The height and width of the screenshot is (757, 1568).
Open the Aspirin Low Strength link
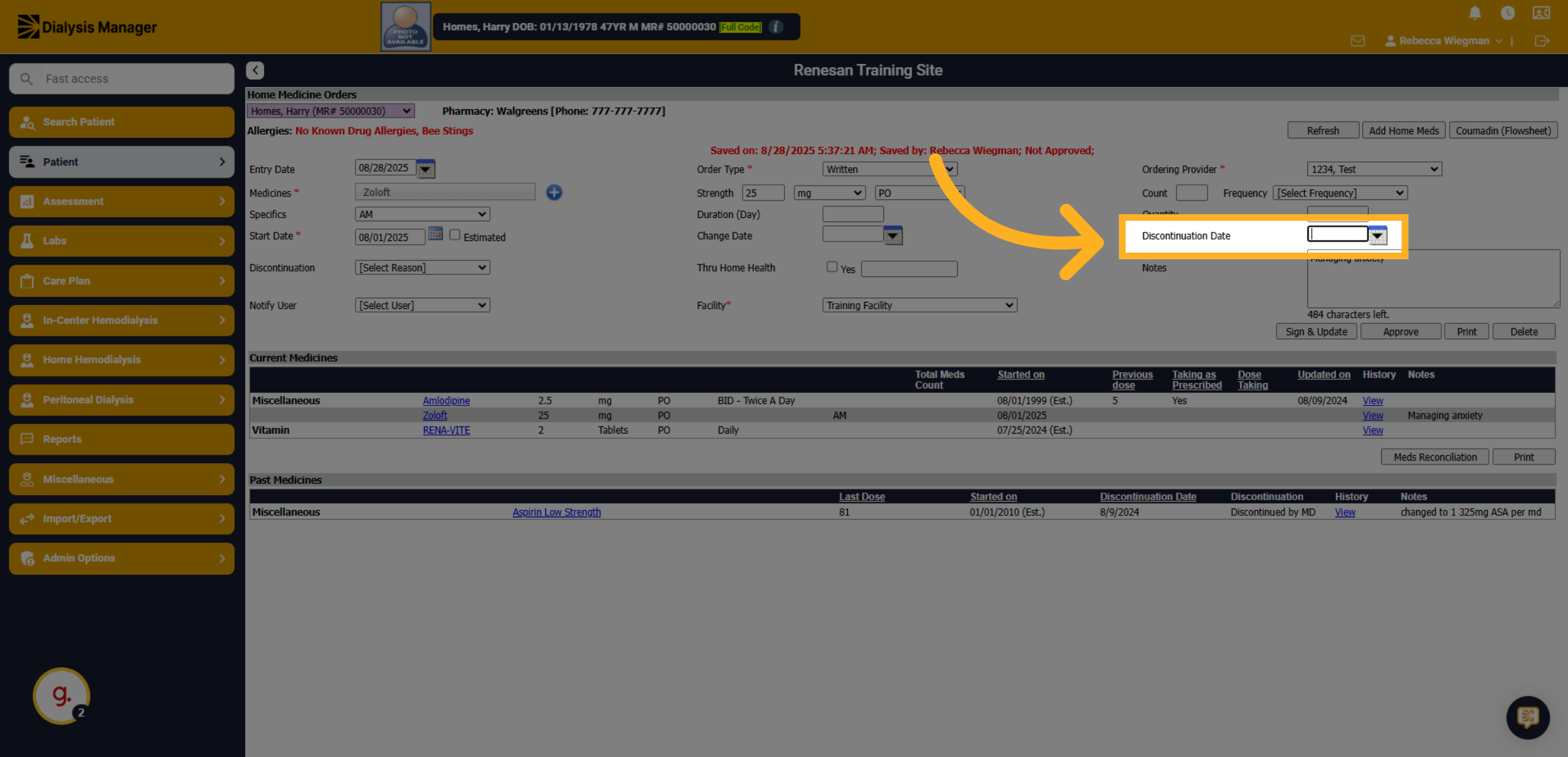pos(557,512)
